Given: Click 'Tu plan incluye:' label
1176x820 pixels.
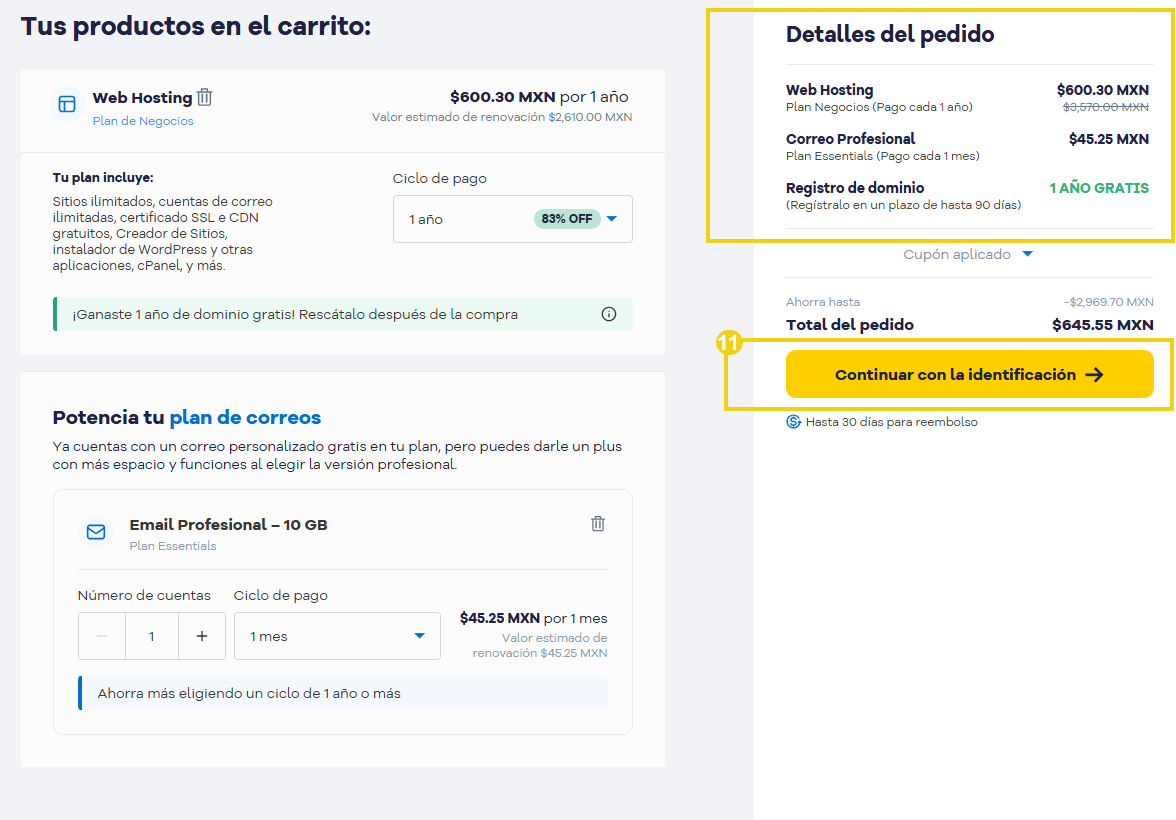Looking at the screenshot, I should click(103, 178).
